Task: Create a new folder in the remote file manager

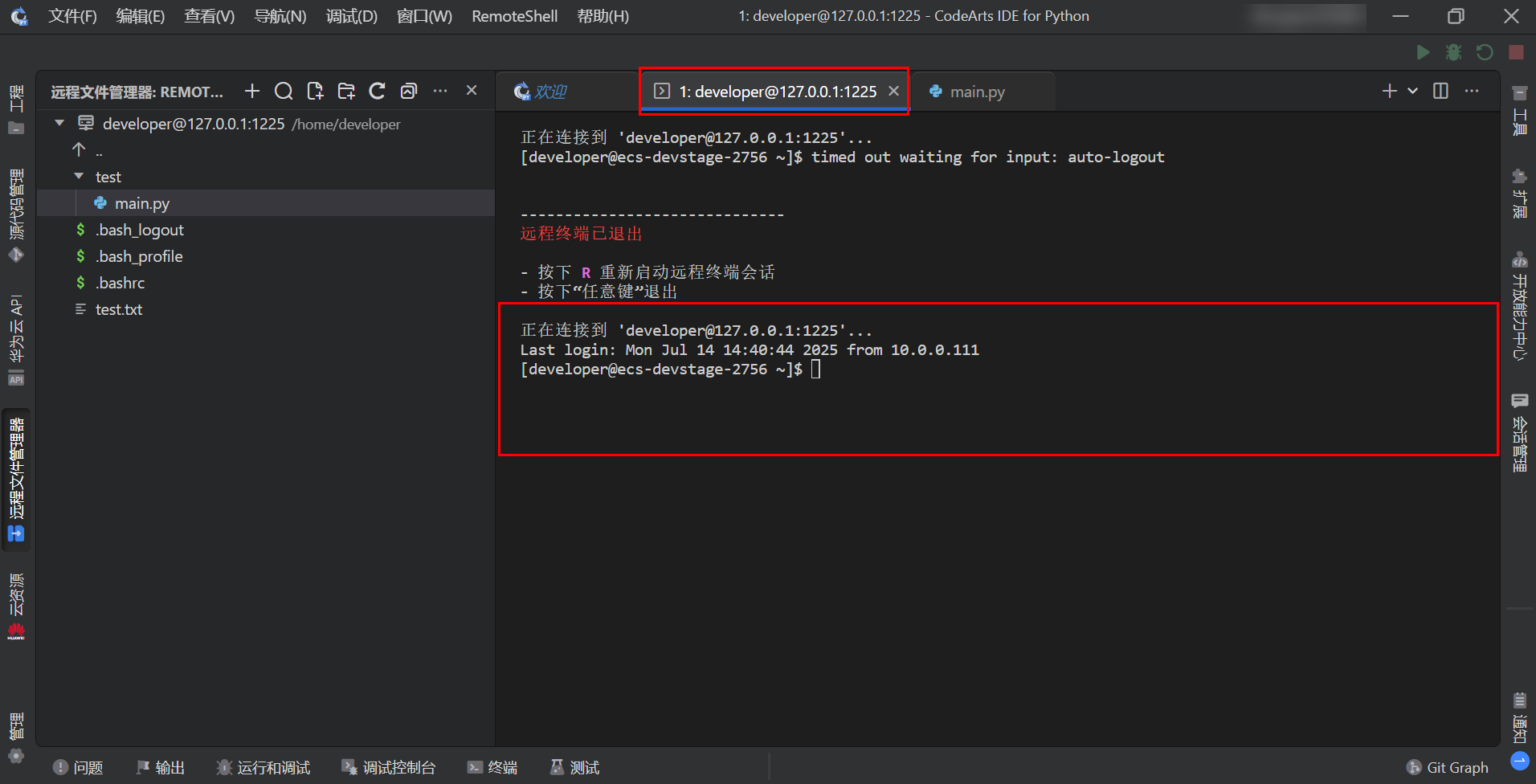Action: pos(345,91)
